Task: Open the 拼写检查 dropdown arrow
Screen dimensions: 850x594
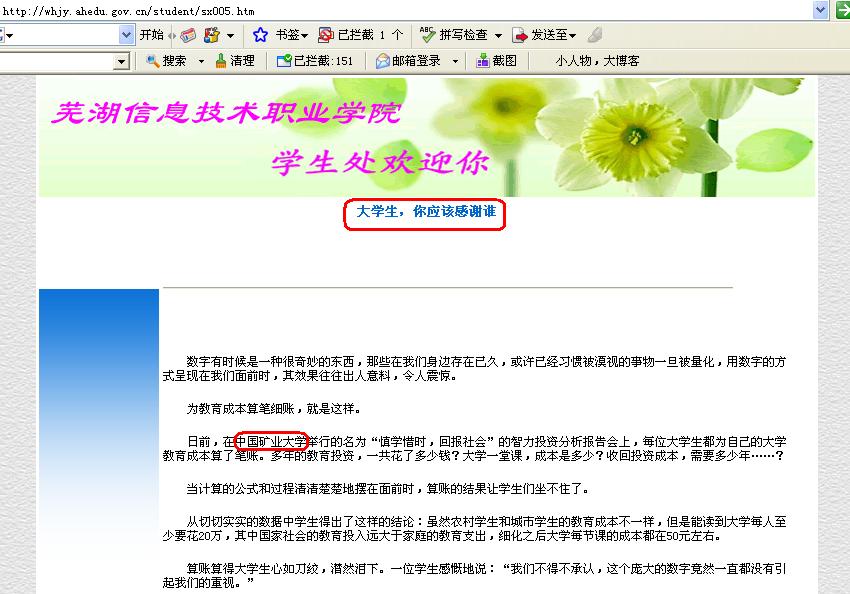Action: point(498,36)
